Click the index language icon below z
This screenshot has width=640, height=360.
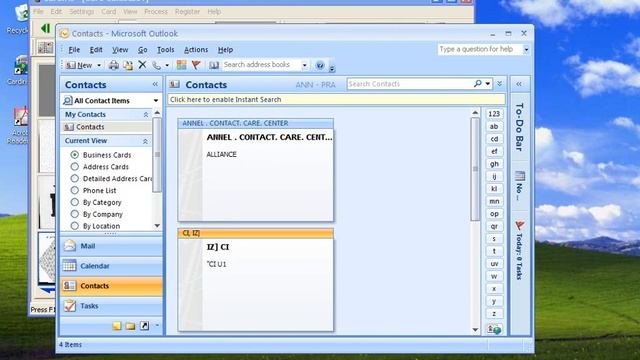coord(494,329)
